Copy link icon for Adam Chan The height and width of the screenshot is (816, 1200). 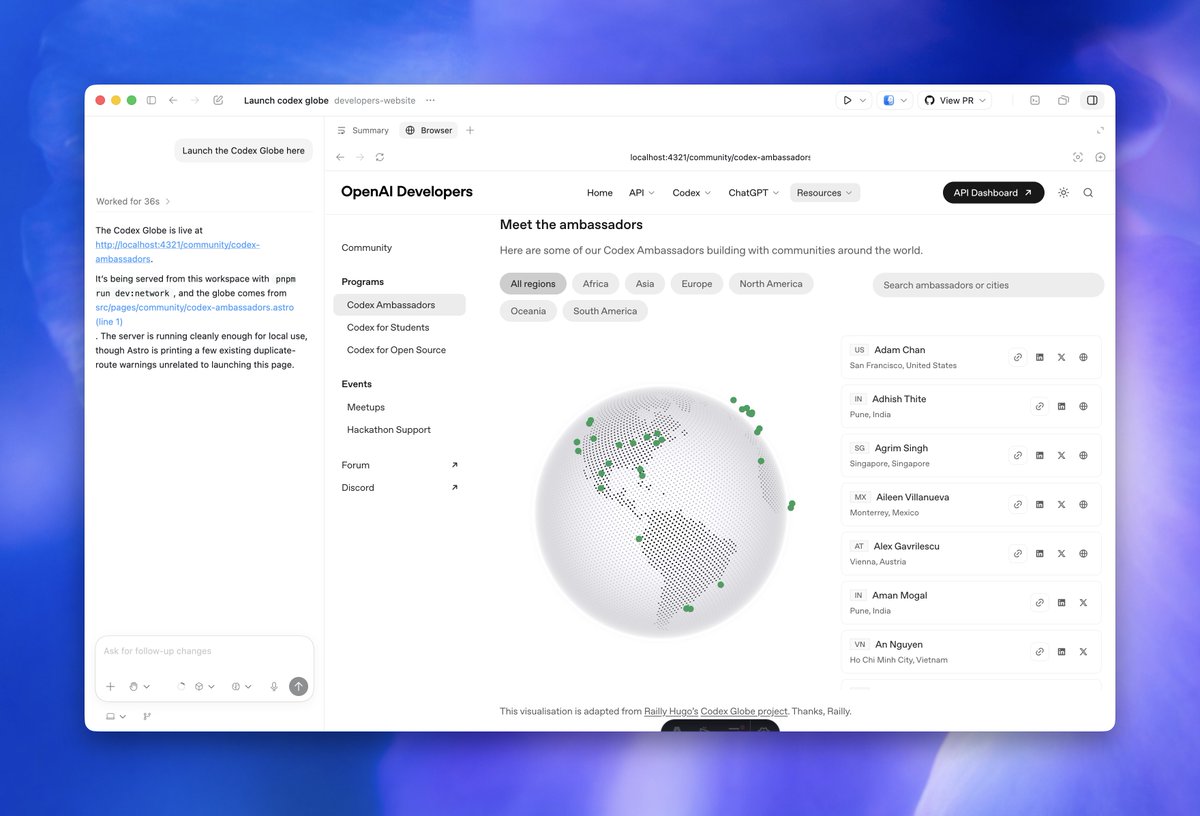pos(1018,357)
